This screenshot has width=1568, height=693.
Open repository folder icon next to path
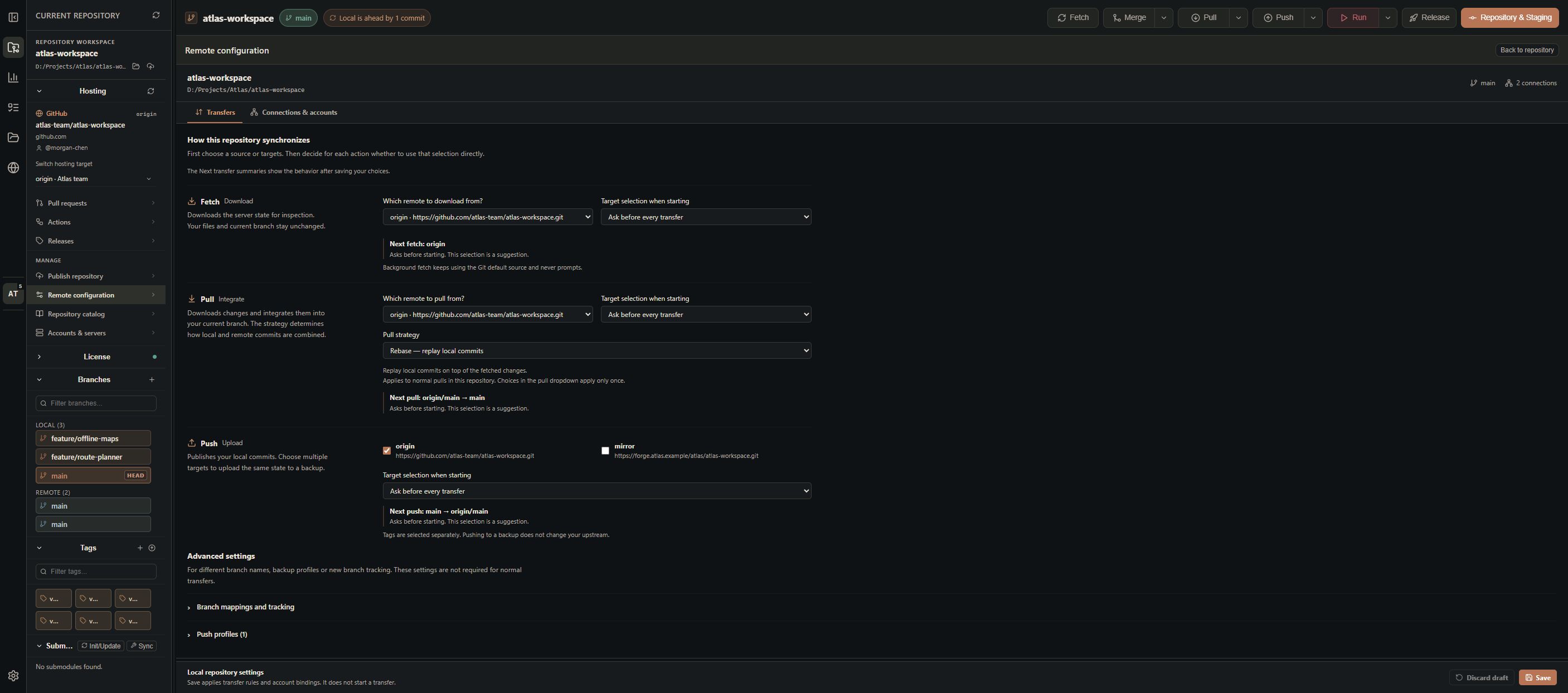point(136,66)
